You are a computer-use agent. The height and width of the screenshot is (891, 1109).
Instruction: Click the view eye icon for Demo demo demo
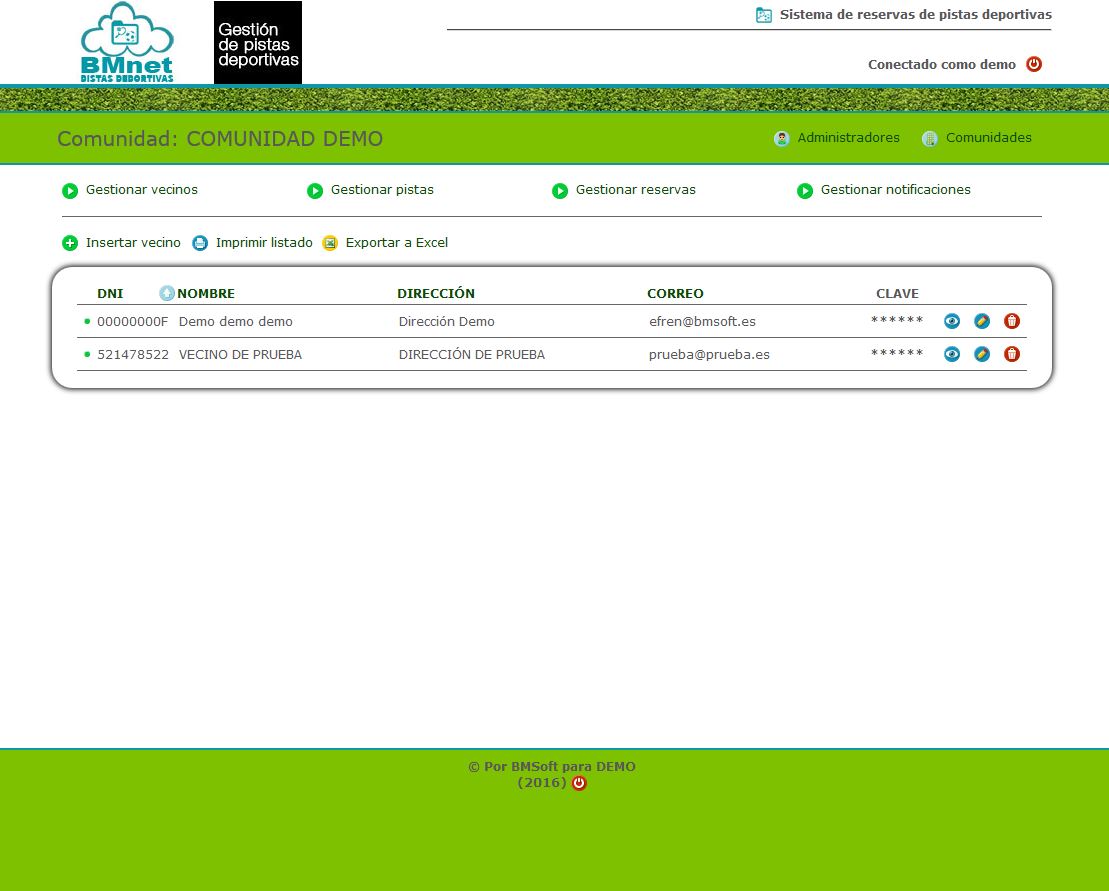952,321
